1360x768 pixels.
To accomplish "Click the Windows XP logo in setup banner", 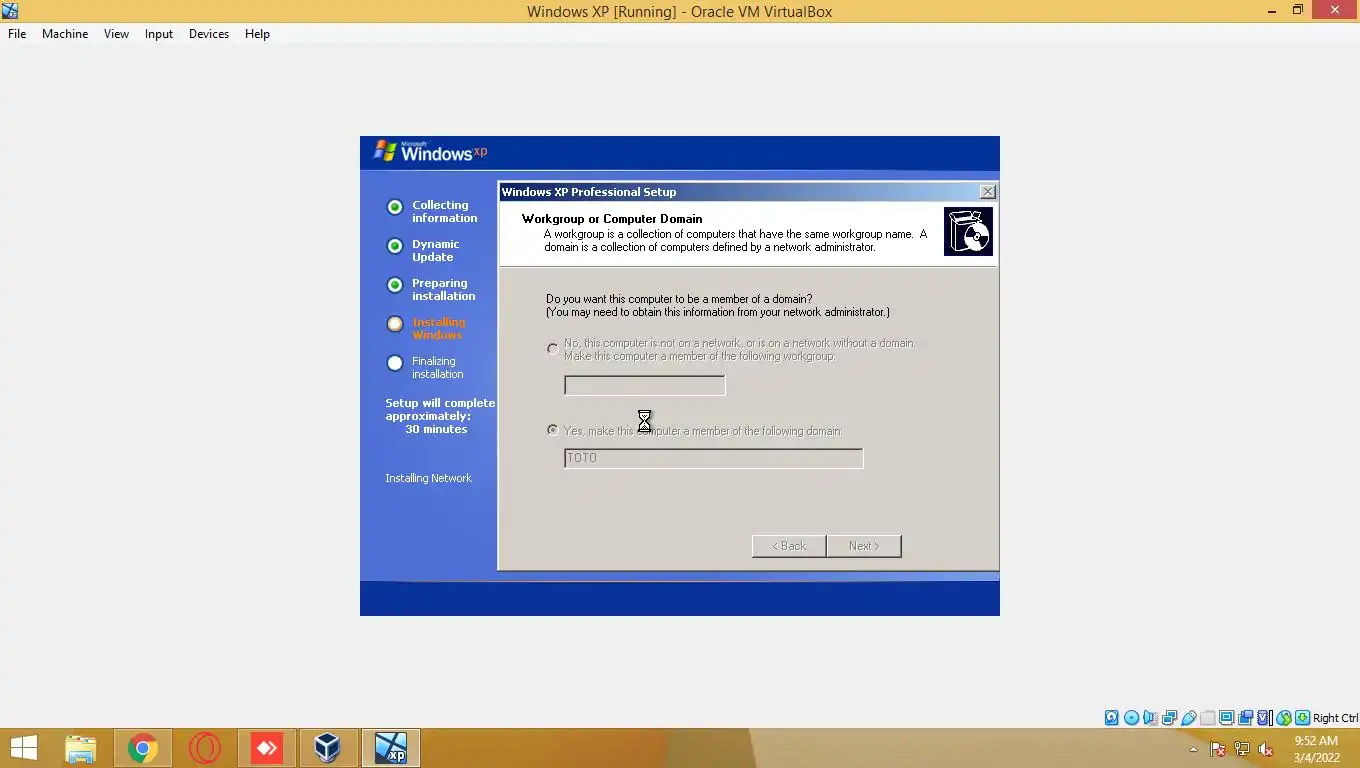I will 430,151.
